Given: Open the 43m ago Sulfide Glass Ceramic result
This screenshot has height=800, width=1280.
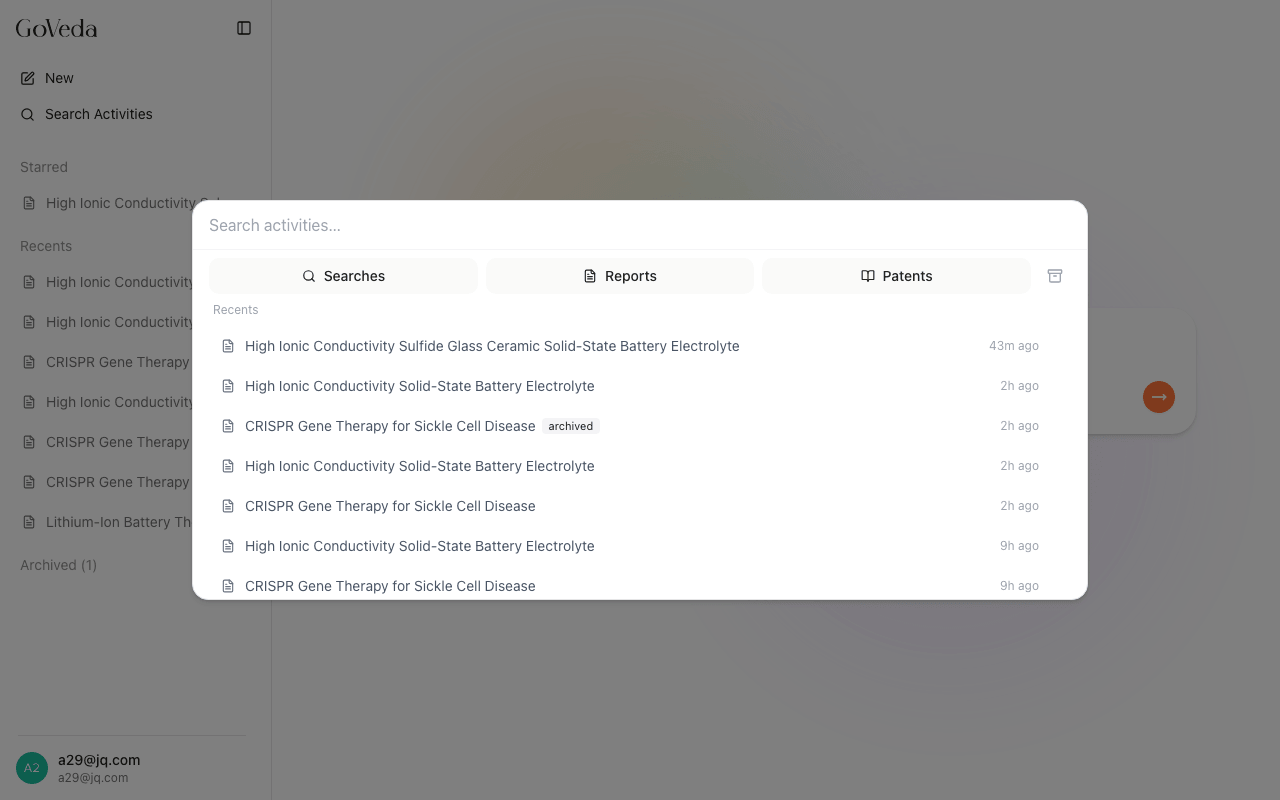Looking at the screenshot, I should pyautogui.click(x=492, y=346).
